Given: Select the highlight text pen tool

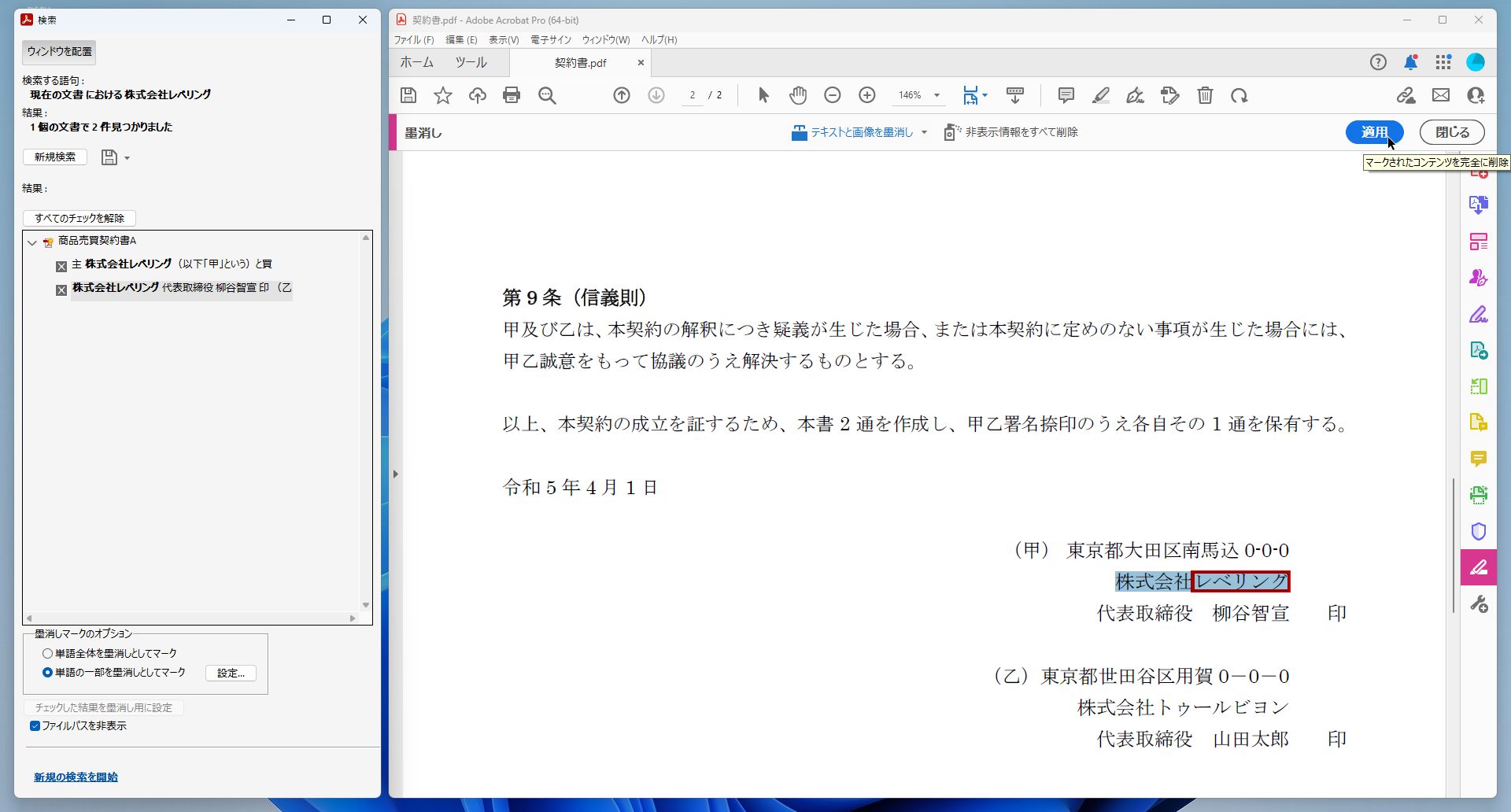Looking at the screenshot, I should point(1101,95).
